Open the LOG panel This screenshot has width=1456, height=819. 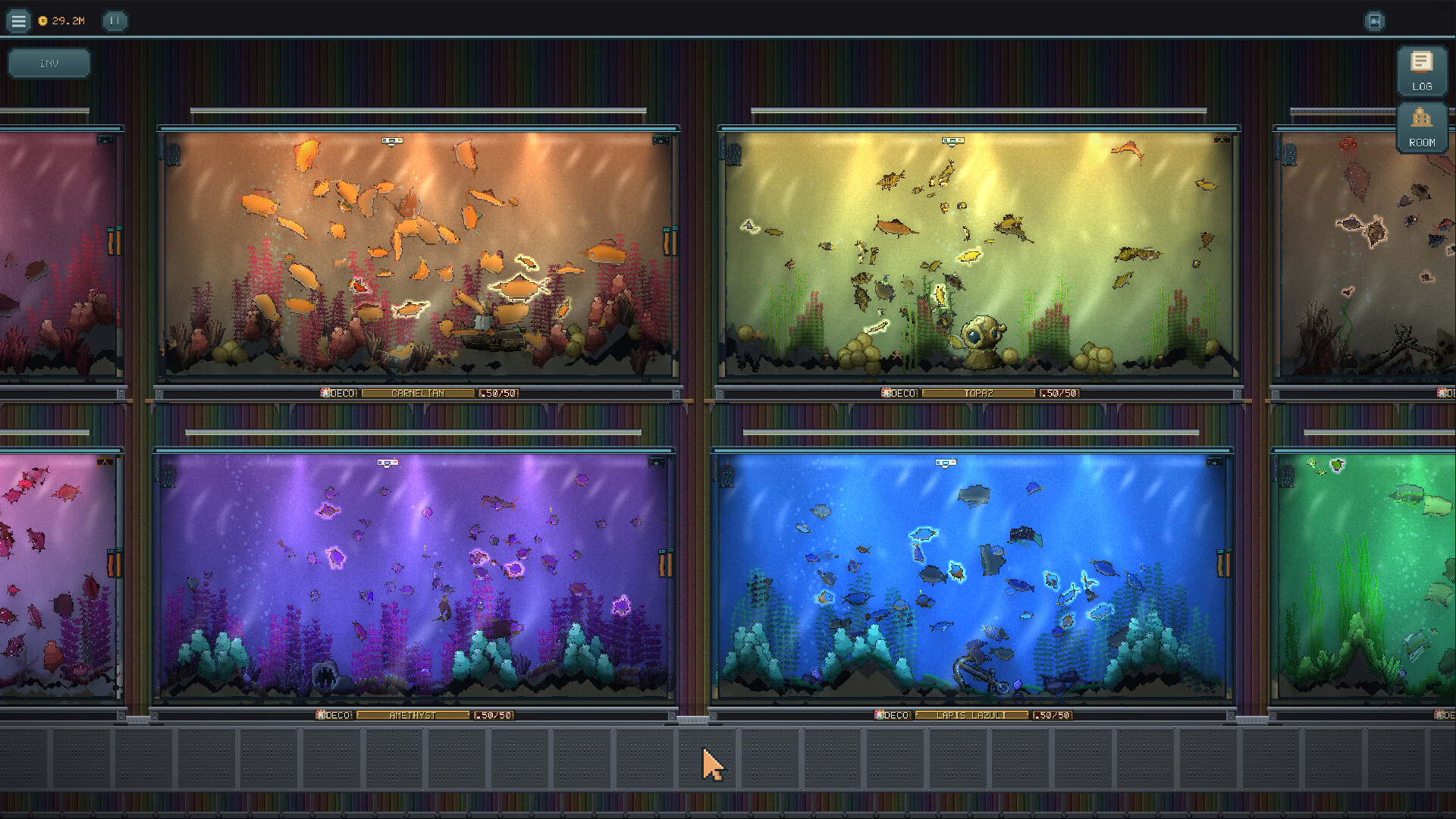tap(1422, 71)
